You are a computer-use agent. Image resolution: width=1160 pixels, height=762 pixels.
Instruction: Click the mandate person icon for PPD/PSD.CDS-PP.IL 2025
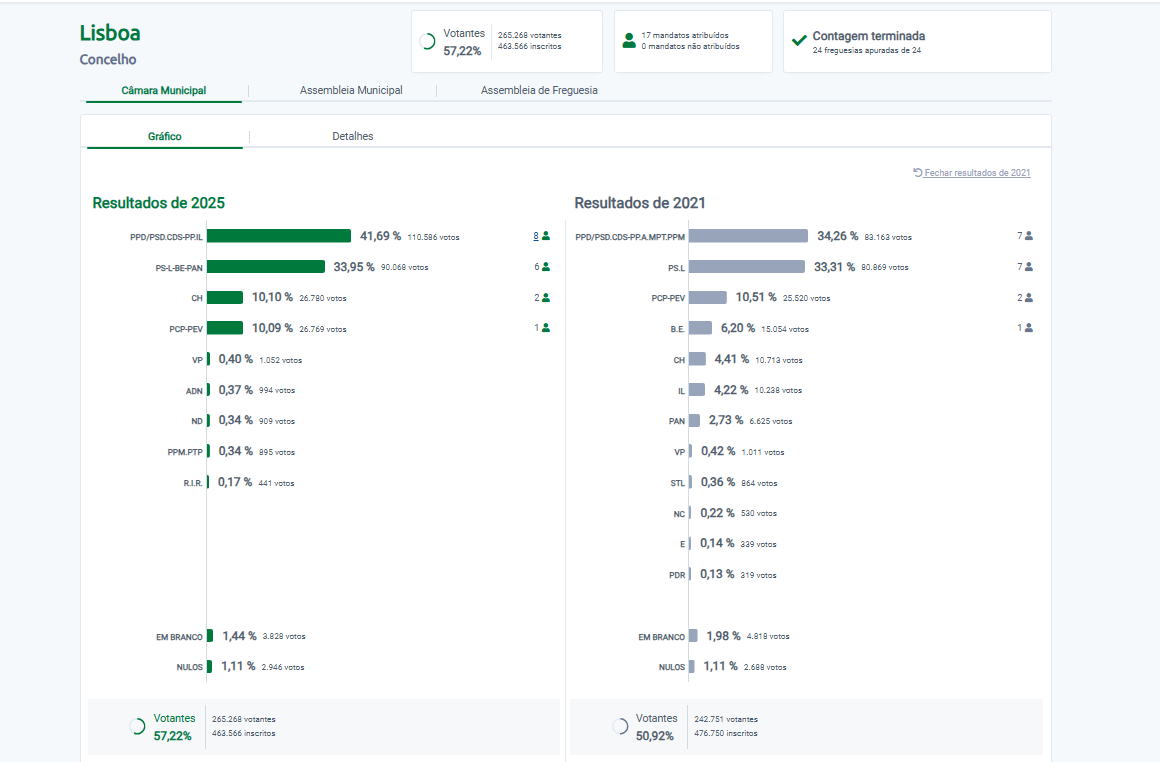click(546, 237)
